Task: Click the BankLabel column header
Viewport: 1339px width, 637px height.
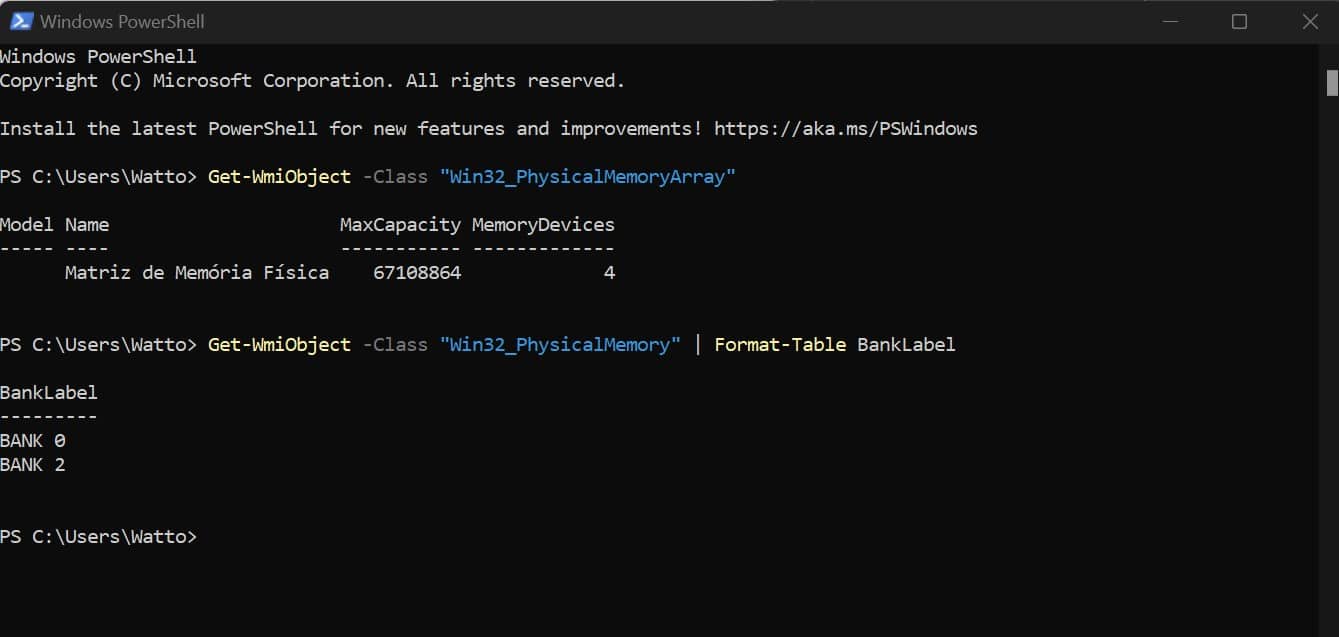Action: (x=49, y=393)
